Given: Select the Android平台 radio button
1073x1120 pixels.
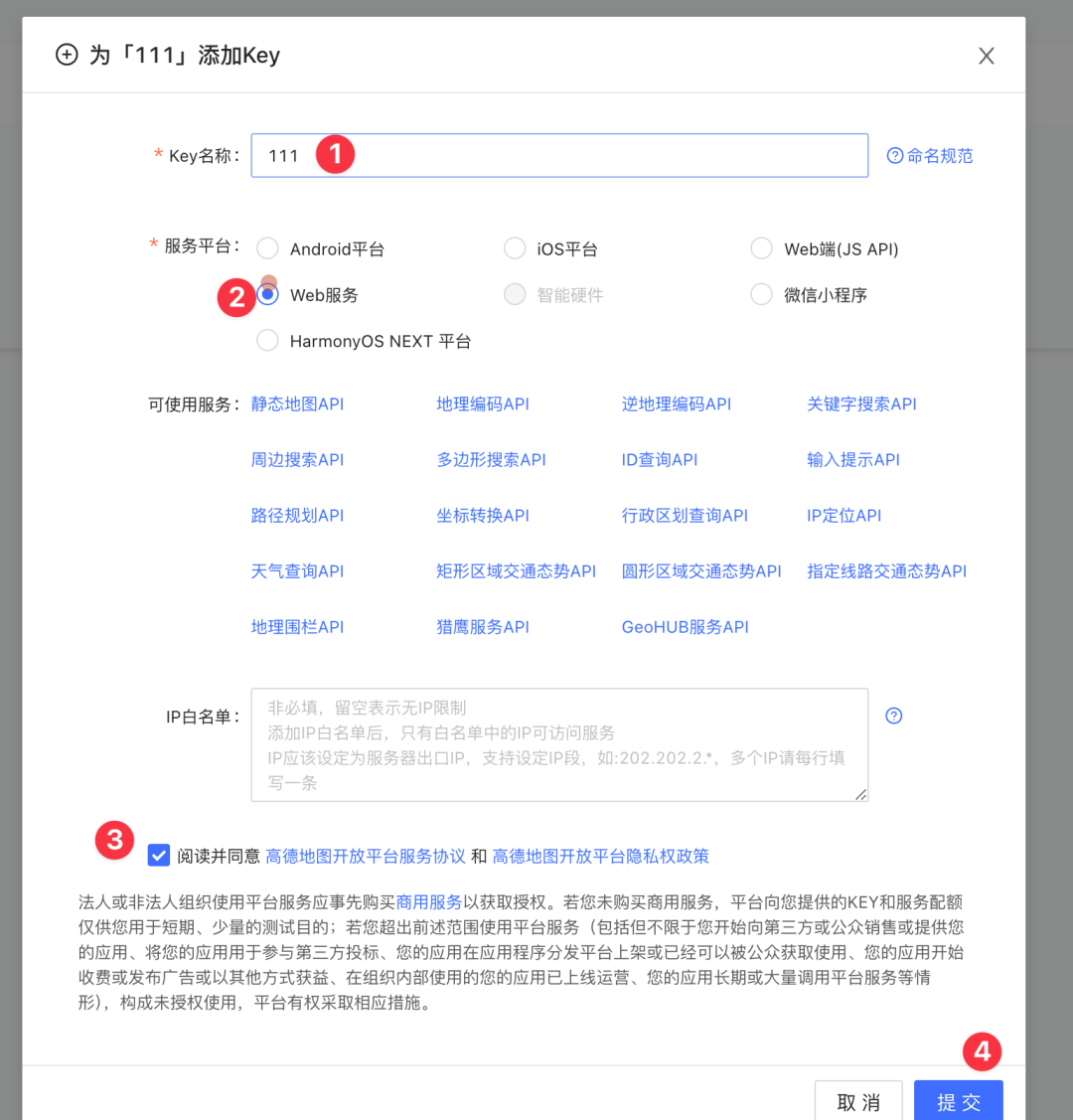Looking at the screenshot, I should 267,248.
